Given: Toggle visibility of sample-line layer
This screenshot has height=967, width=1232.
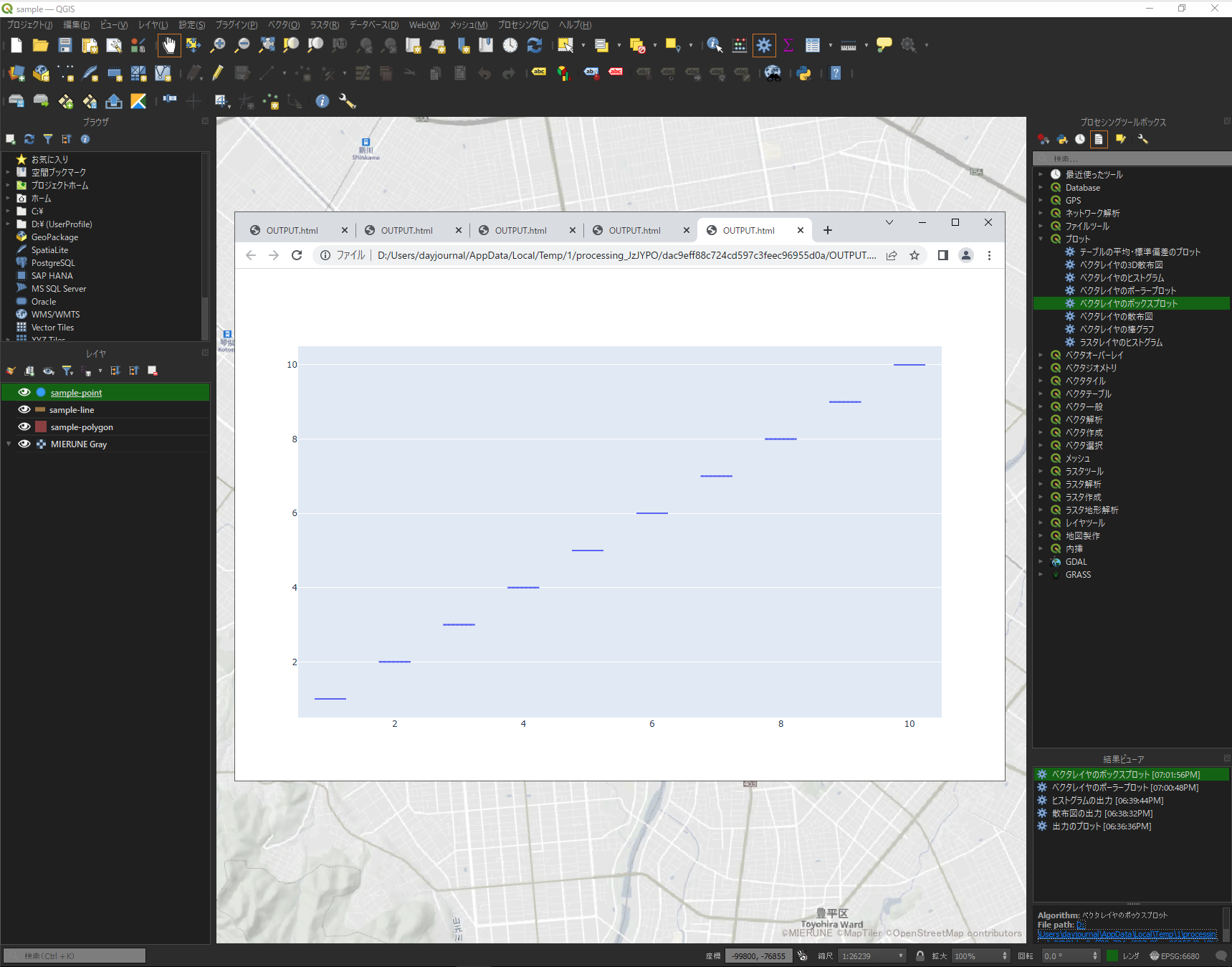Looking at the screenshot, I should (x=24, y=409).
